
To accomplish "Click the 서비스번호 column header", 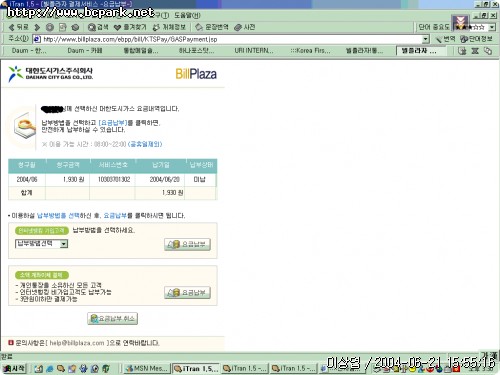I will [113, 165].
